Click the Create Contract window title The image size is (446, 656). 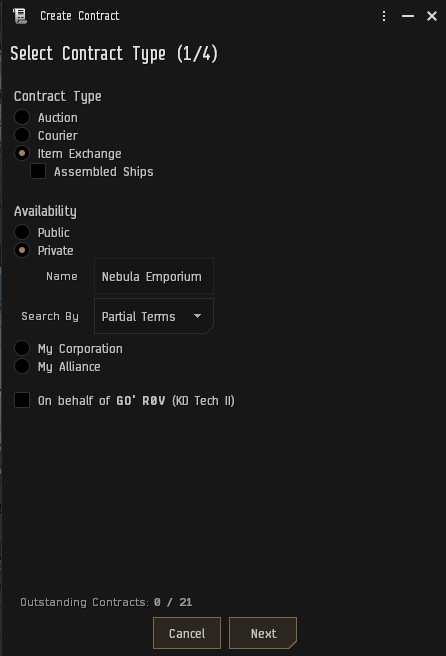click(x=79, y=16)
